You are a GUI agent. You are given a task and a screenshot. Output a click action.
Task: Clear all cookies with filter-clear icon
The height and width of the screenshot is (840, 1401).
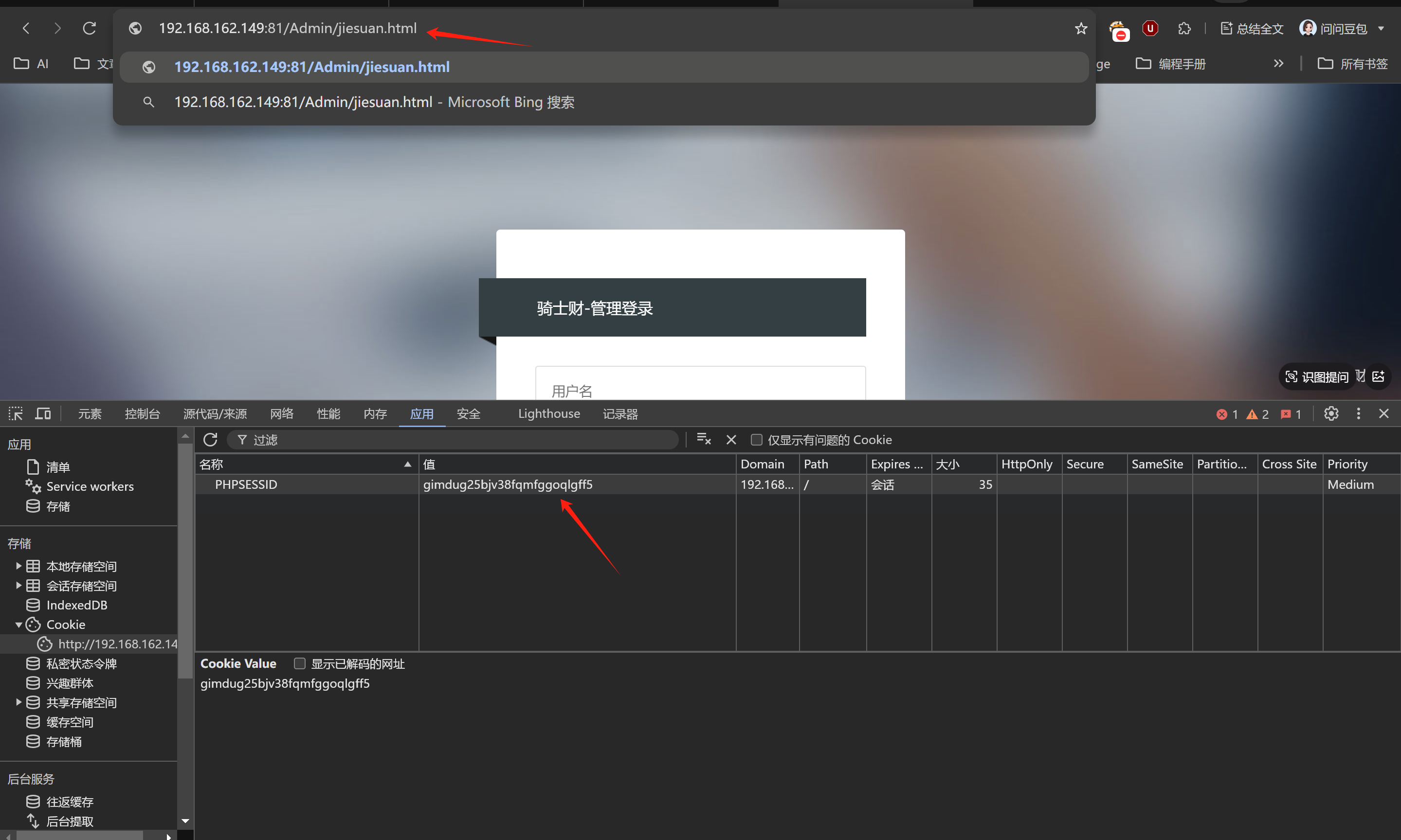coord(703,439)
